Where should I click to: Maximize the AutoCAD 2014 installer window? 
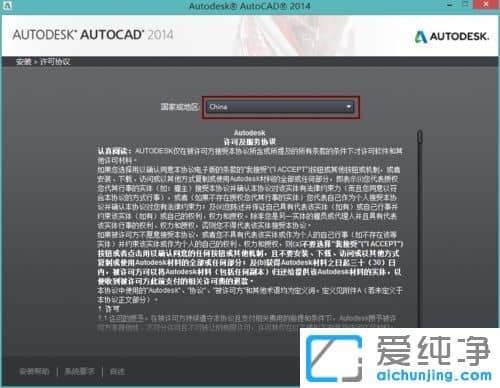pos(466,5)
